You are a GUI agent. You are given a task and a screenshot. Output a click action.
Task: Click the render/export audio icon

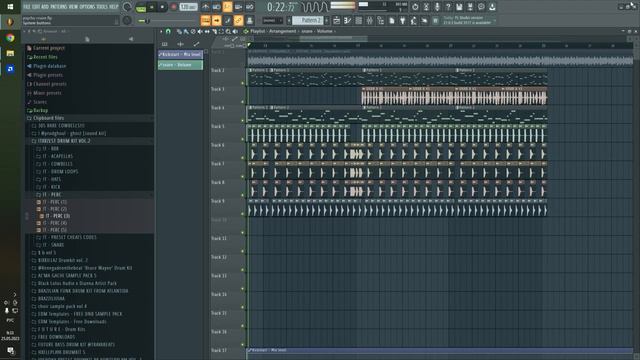coord(470,7)
